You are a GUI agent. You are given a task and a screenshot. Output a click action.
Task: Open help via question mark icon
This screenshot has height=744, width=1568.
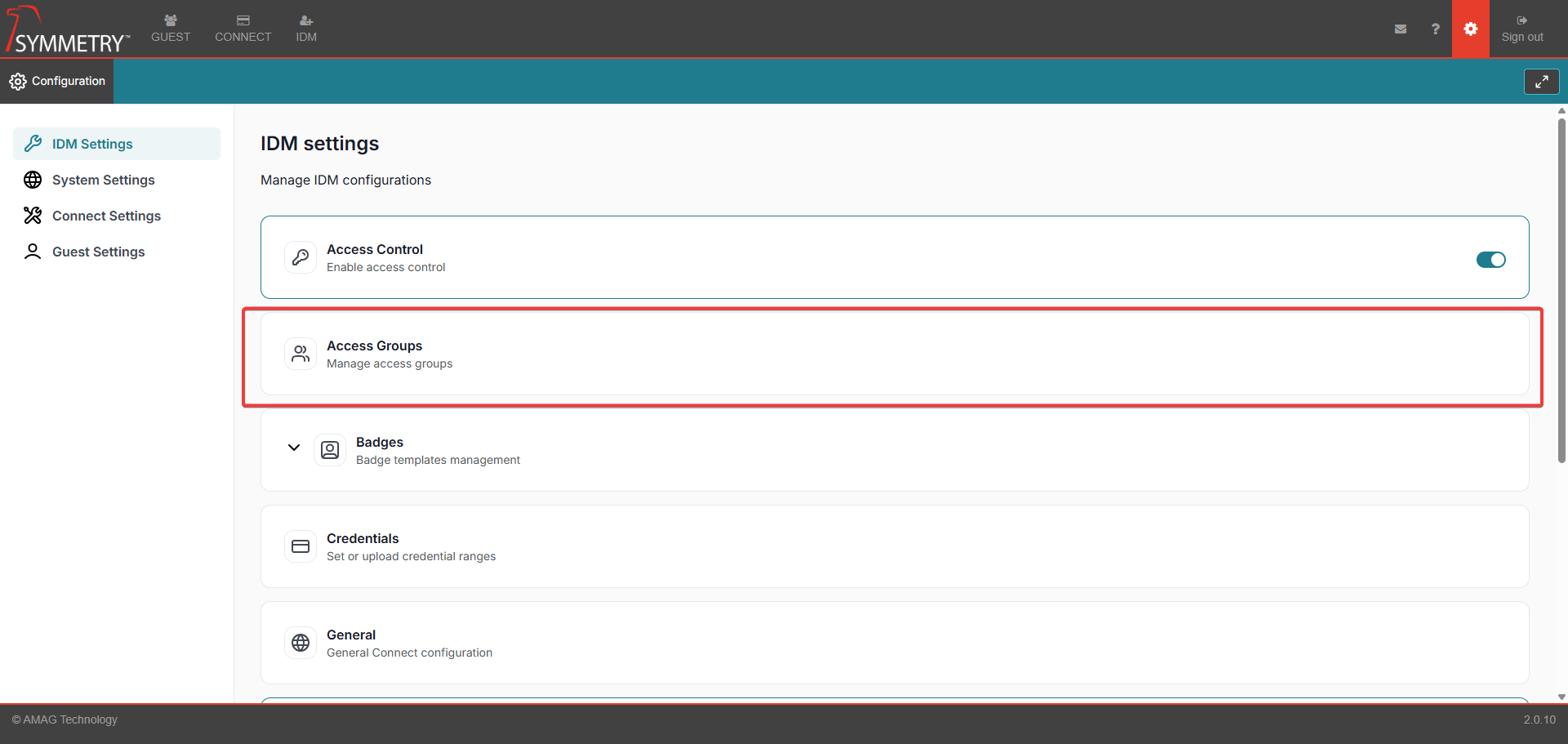[1435, 29]
